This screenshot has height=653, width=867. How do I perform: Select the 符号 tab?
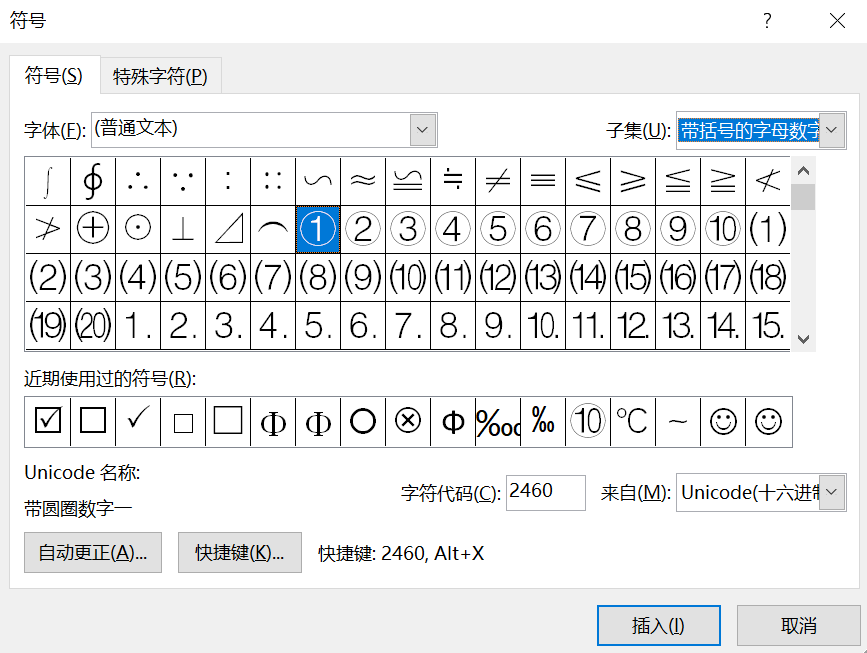[x=53, y=76]
